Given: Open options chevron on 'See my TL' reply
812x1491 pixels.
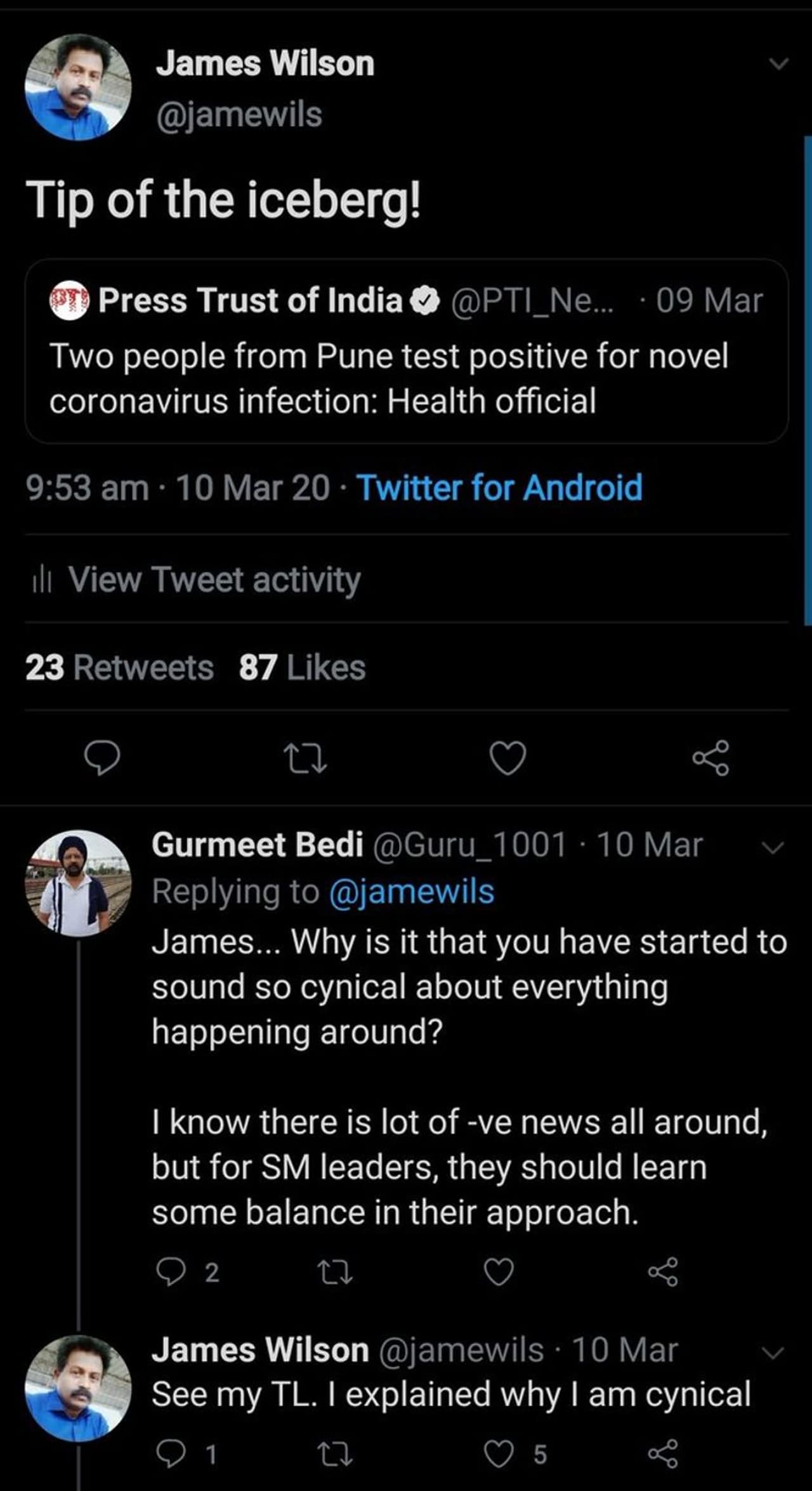Looking at the screenshot, I should [x=772, y=1353].
